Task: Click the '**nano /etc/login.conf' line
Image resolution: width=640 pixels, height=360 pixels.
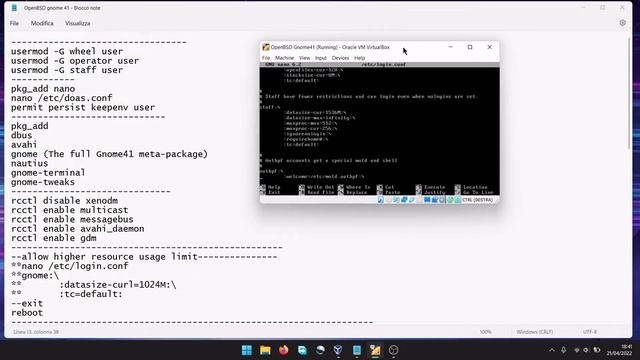Action: pos(70,266)
